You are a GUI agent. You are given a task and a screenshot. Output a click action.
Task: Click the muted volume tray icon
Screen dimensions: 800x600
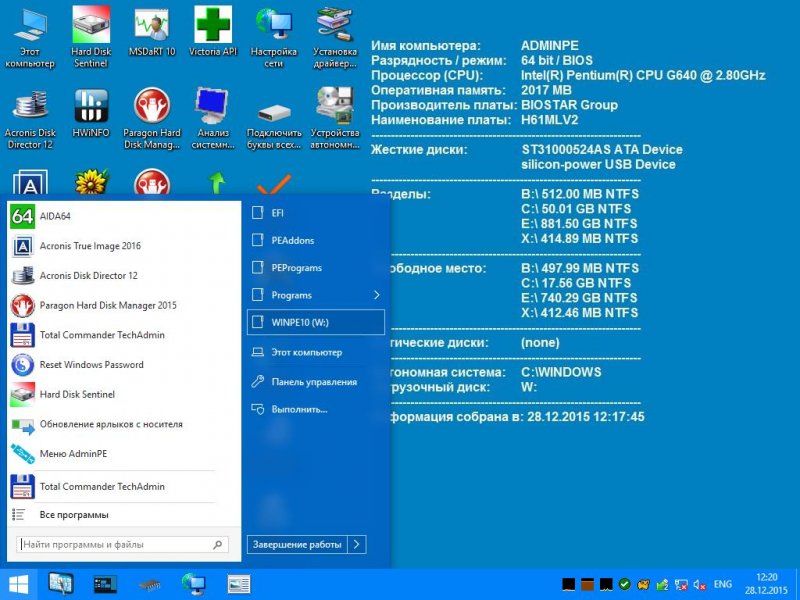coord(699,585)
